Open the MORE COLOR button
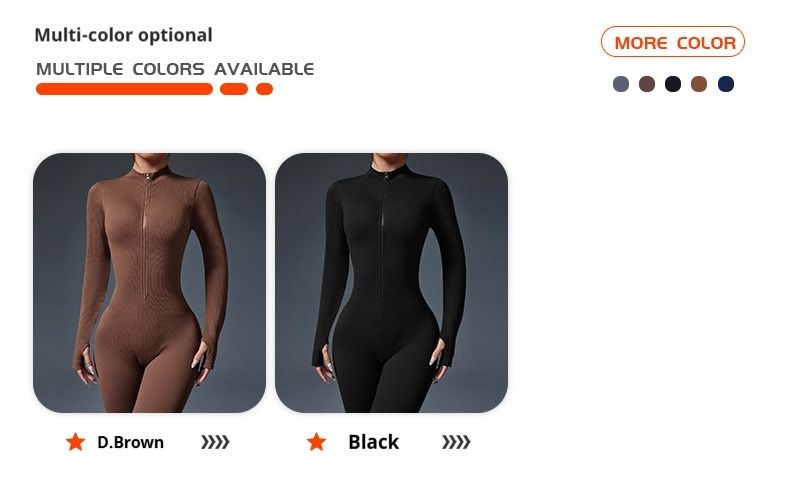 [x=673, y=42]
